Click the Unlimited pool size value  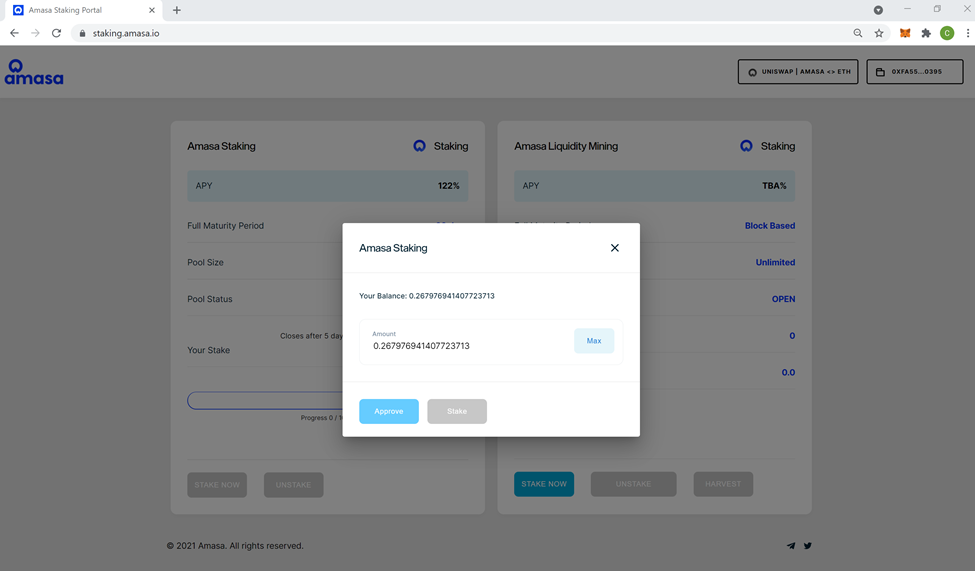(775, 262)
